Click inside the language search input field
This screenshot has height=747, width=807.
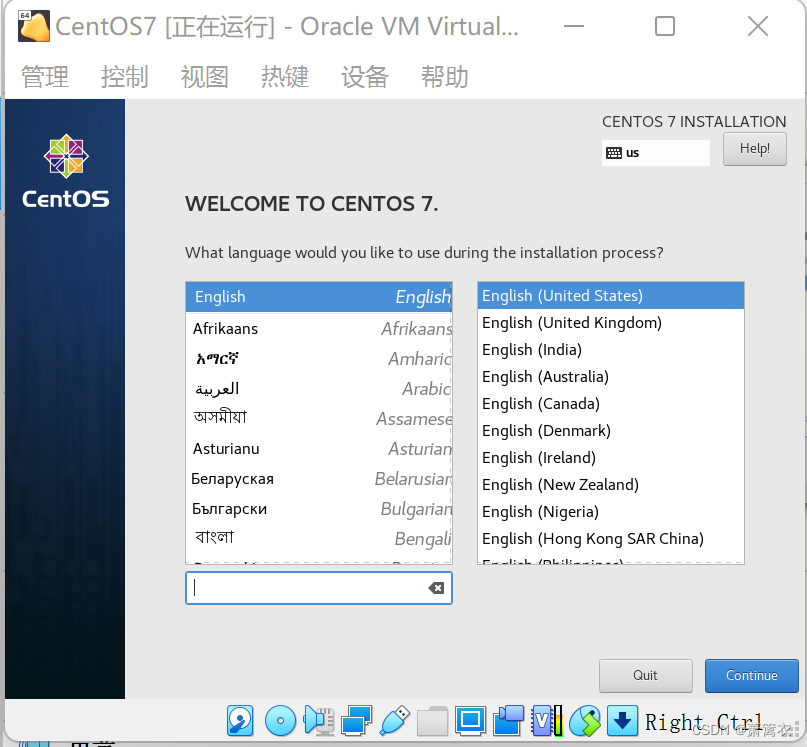coord(310,588)
